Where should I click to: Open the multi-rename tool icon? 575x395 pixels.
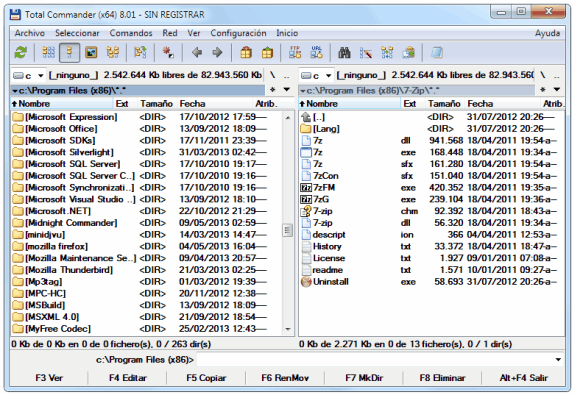[366, 53]
